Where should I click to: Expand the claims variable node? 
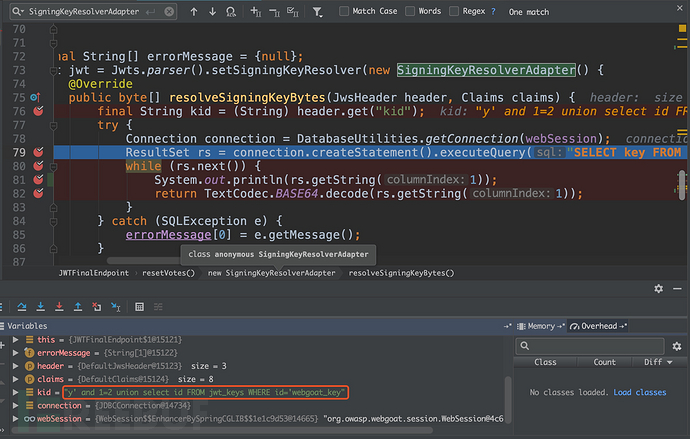(14, 380)
